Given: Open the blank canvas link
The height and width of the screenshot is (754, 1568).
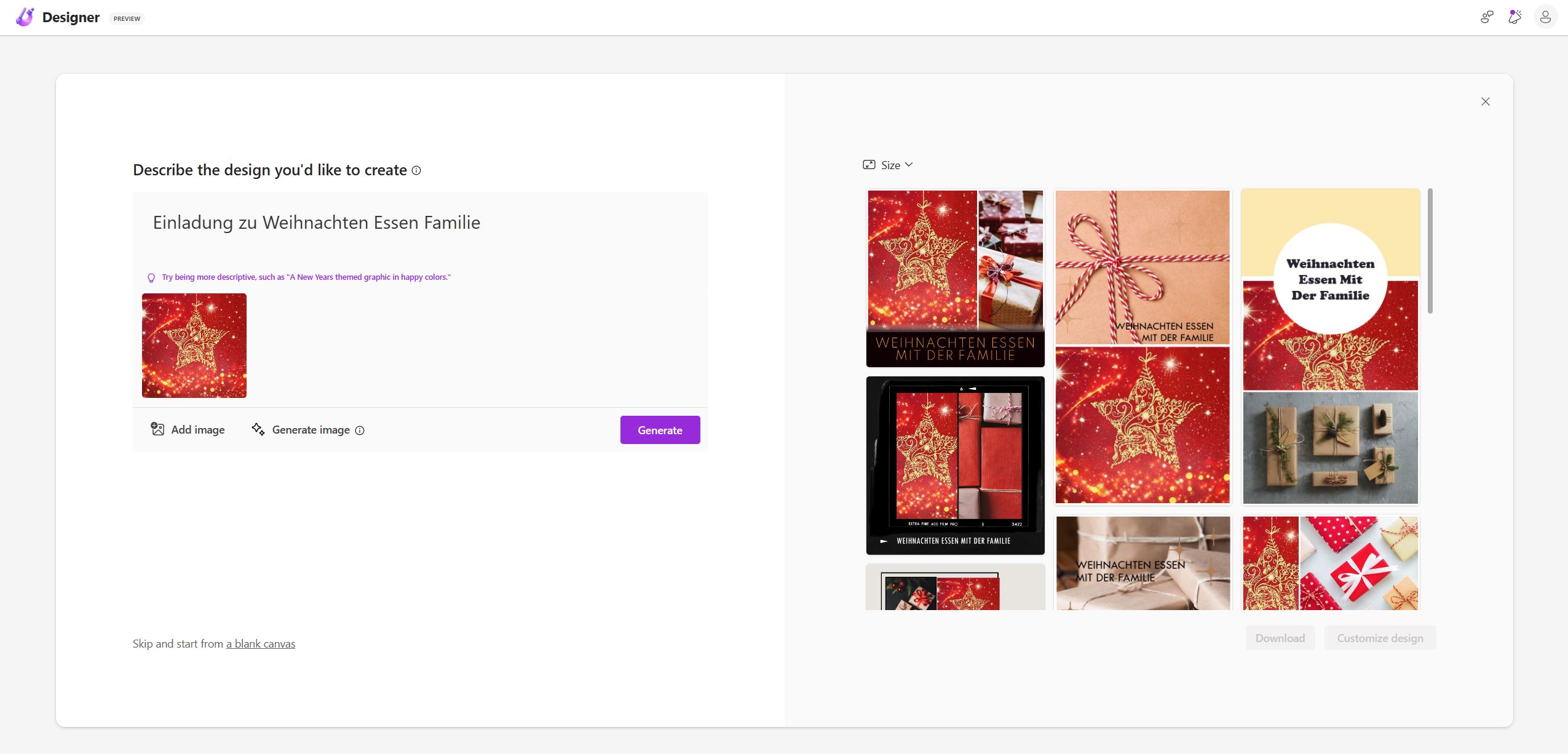Looking at the screenshot, I should (261, 644).
